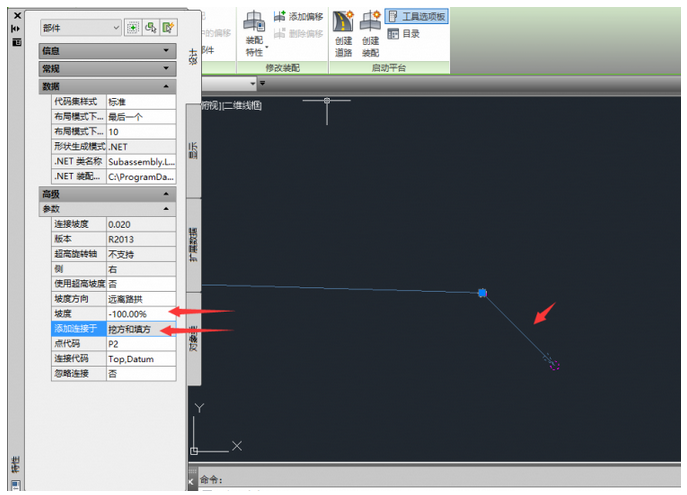Edit the 坡度 value -100.00%
Image resolution: width=687 pixels, height=495 pixels.
pos(141,314)
